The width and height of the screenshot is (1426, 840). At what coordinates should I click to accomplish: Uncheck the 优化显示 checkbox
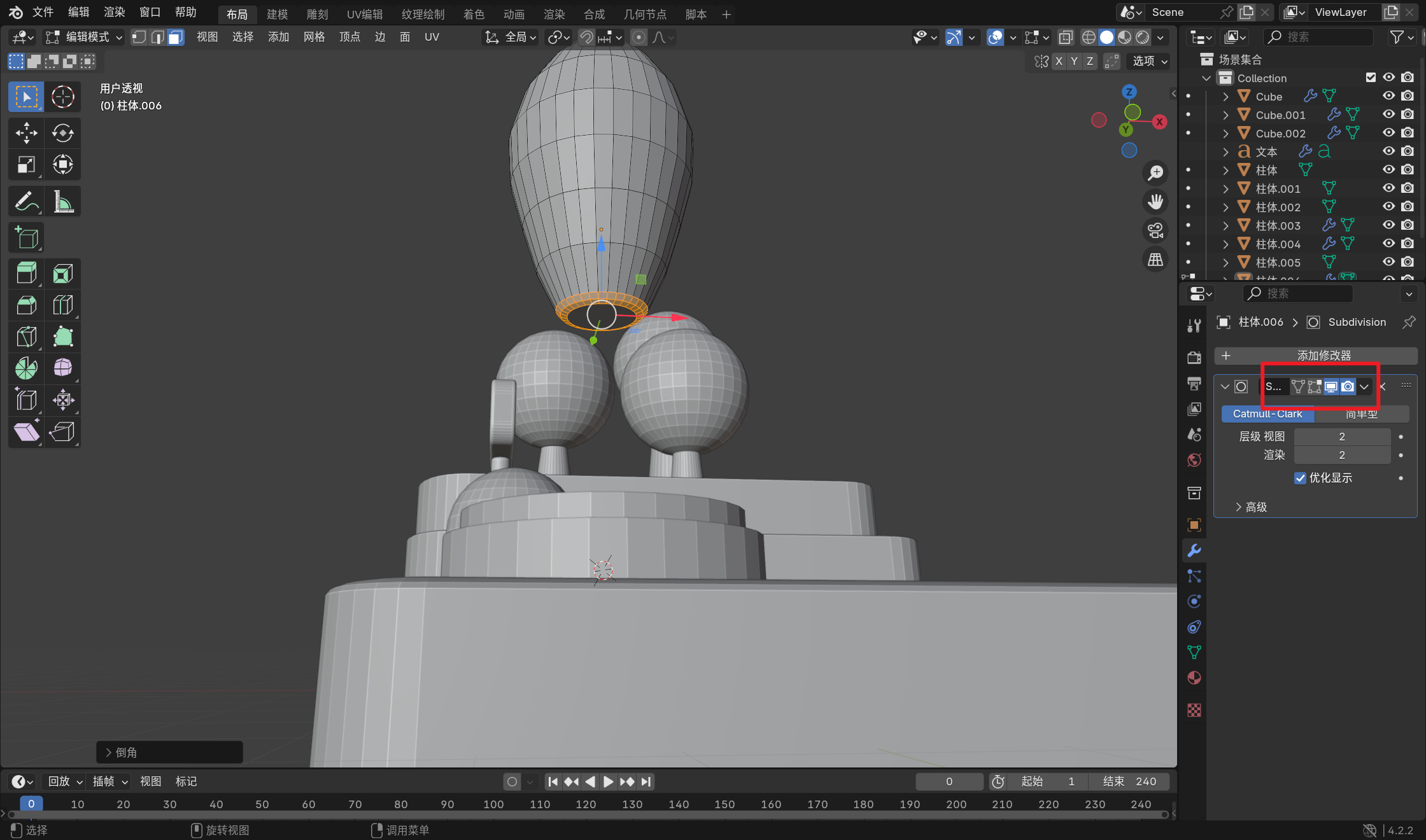pyautogui.click(x=1300, y=478)
